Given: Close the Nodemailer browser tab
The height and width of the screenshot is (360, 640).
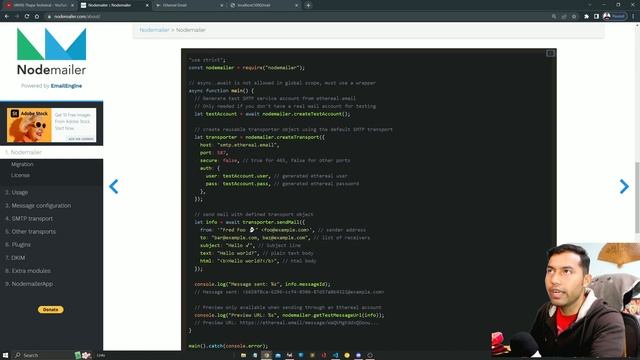Looking at the screenshot, I should (147, 5).
